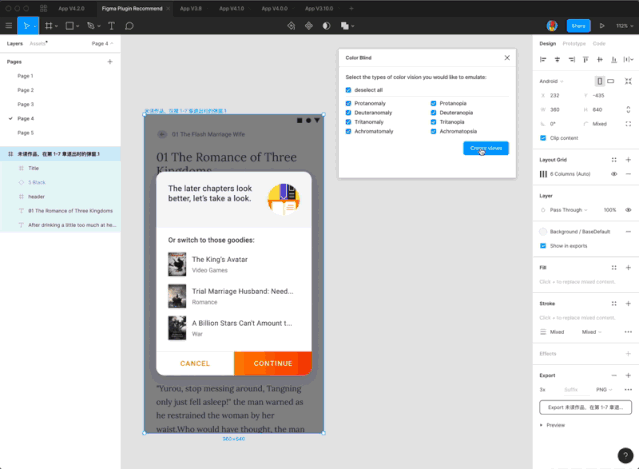Select the Pen tool
Image resolution: width=639 pixels, height=469 pixels.
[91, 25]
